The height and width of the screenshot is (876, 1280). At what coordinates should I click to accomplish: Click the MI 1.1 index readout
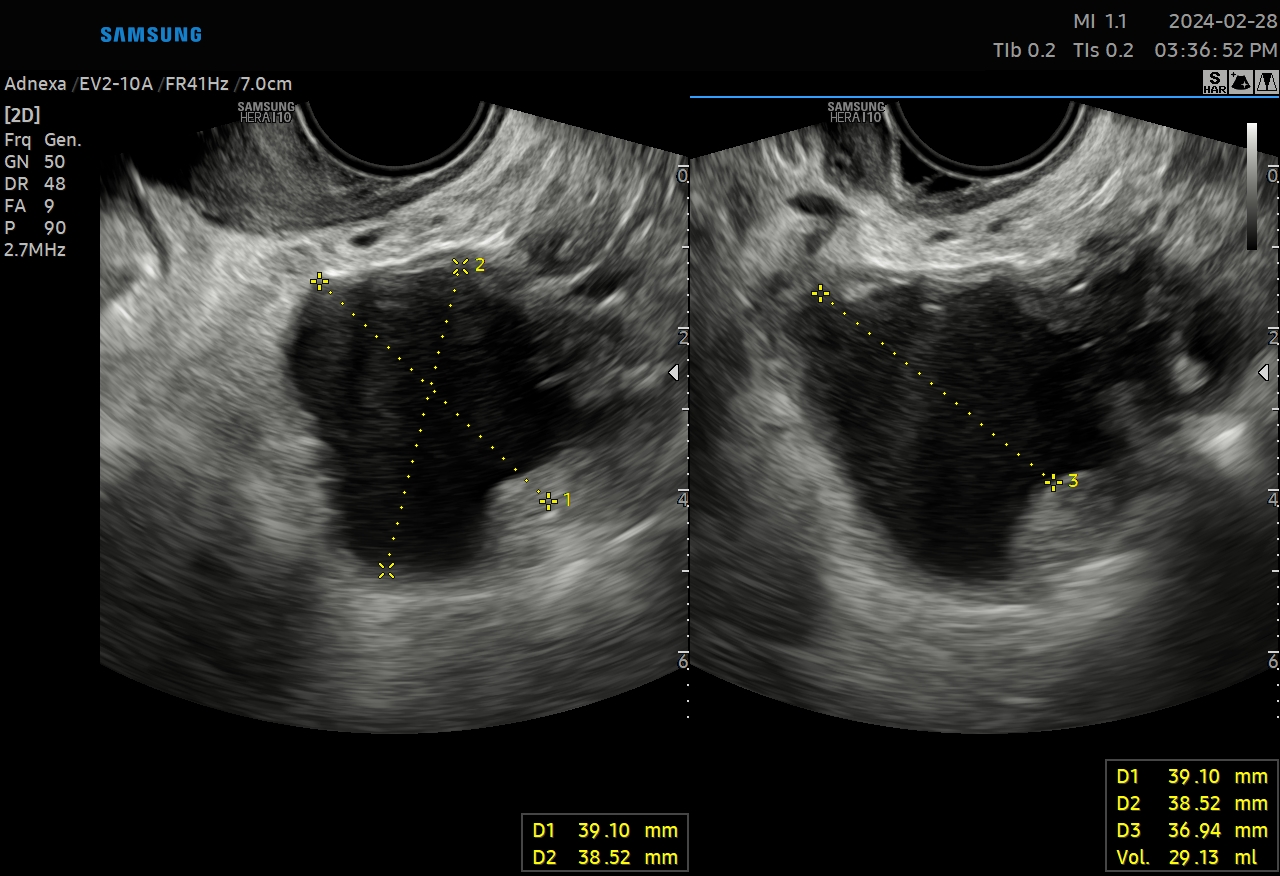coord(1099,21)
